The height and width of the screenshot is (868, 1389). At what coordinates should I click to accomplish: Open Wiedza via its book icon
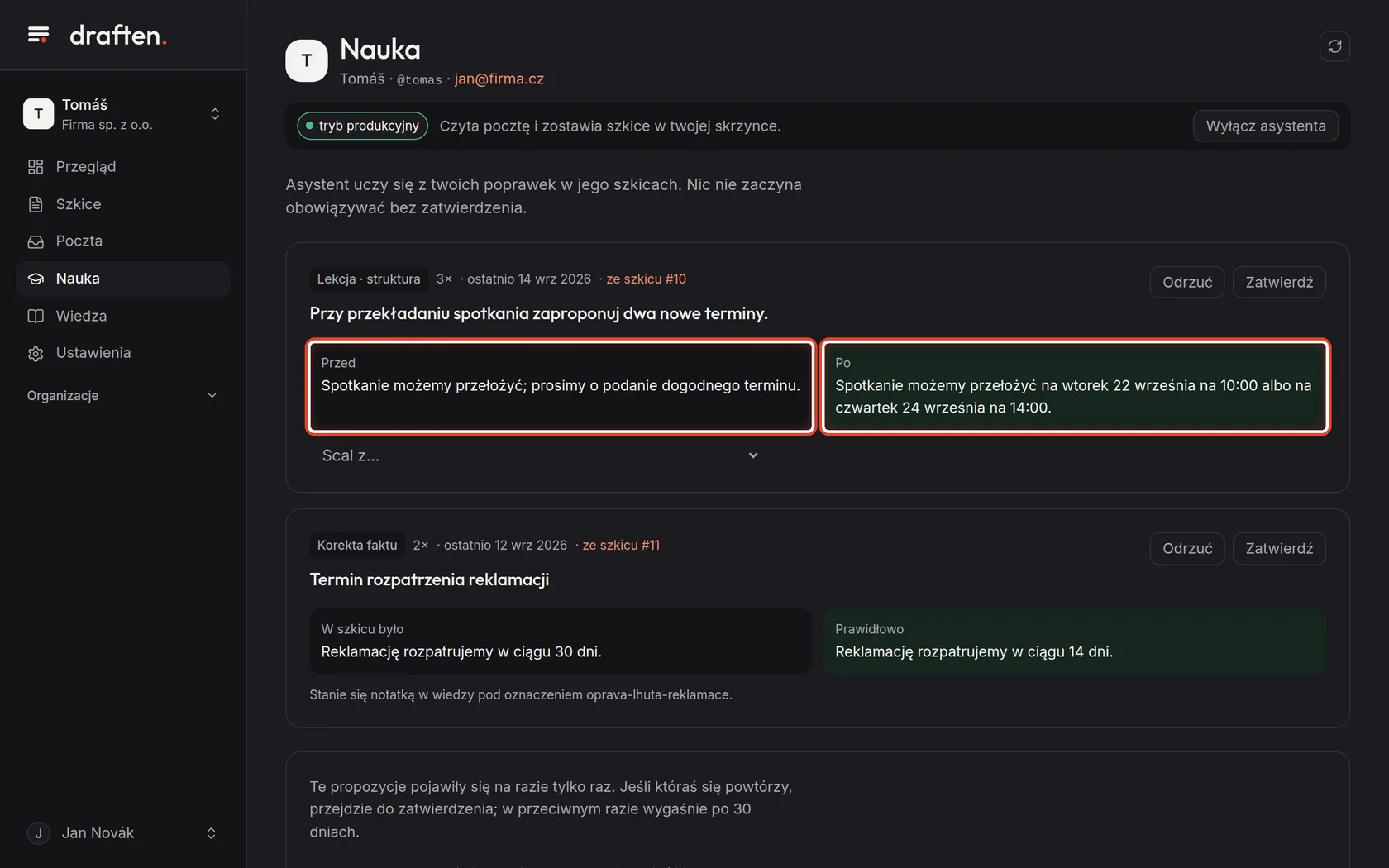click(x=36, y=316)
